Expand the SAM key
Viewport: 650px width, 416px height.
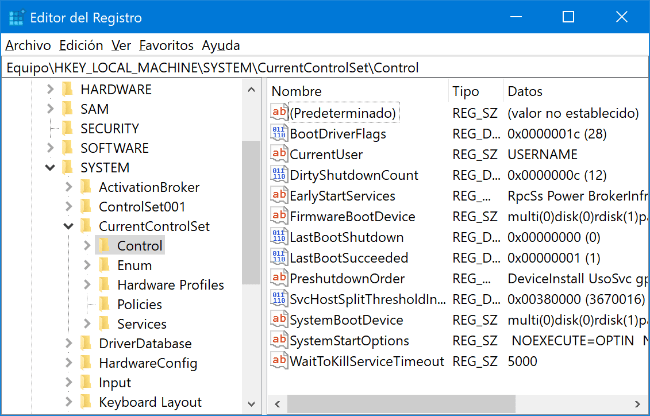tap(50, 109)
